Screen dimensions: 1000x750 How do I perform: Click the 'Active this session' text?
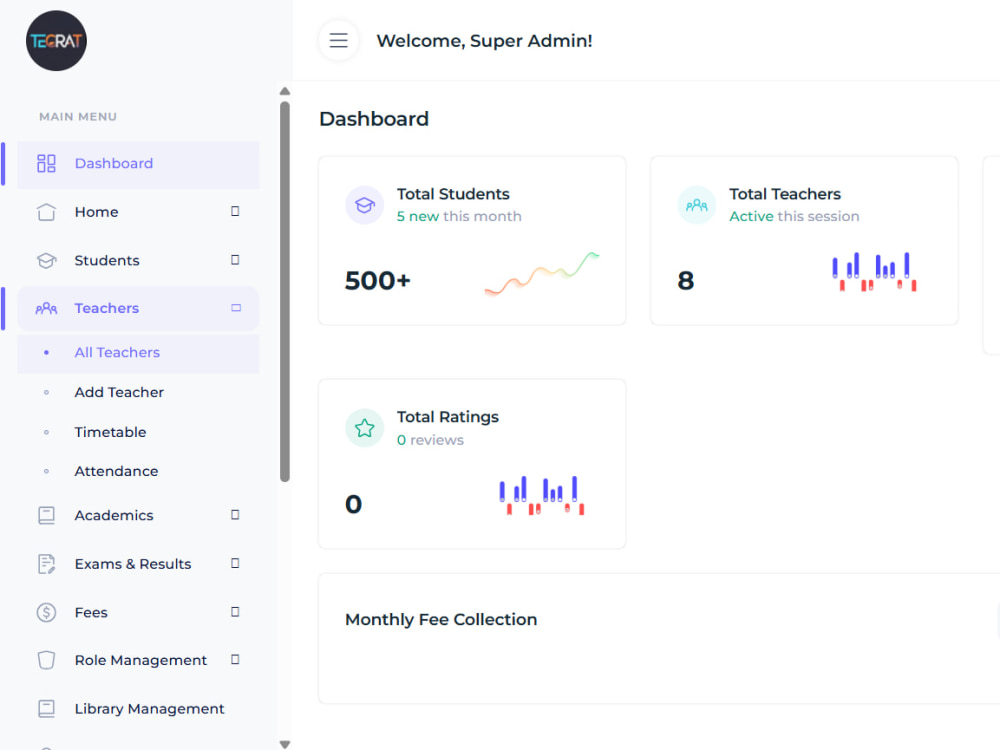[794, 216]
